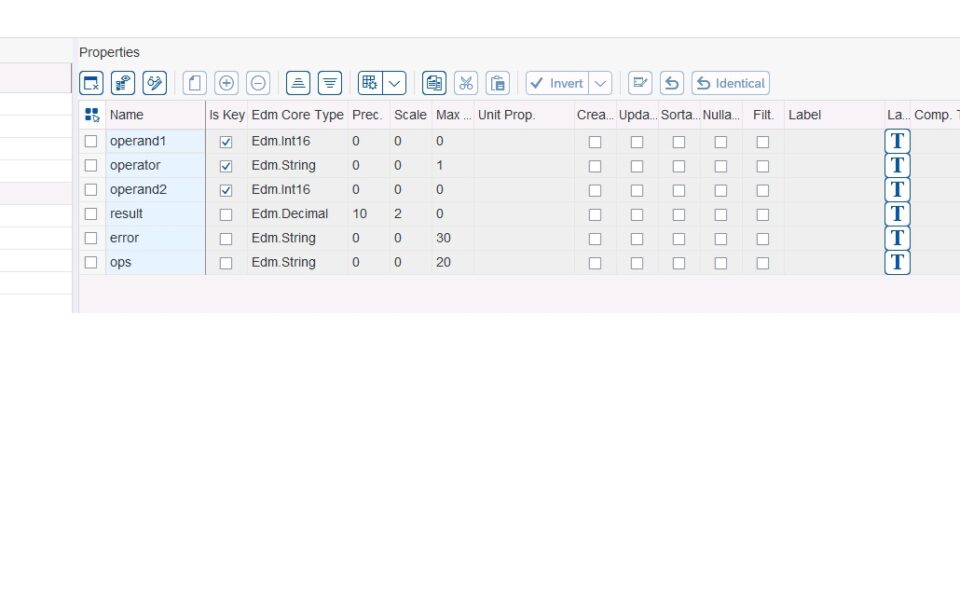Click max length 20 in ops row
This screenshot has width=960, height=604.
click(452, 263)
